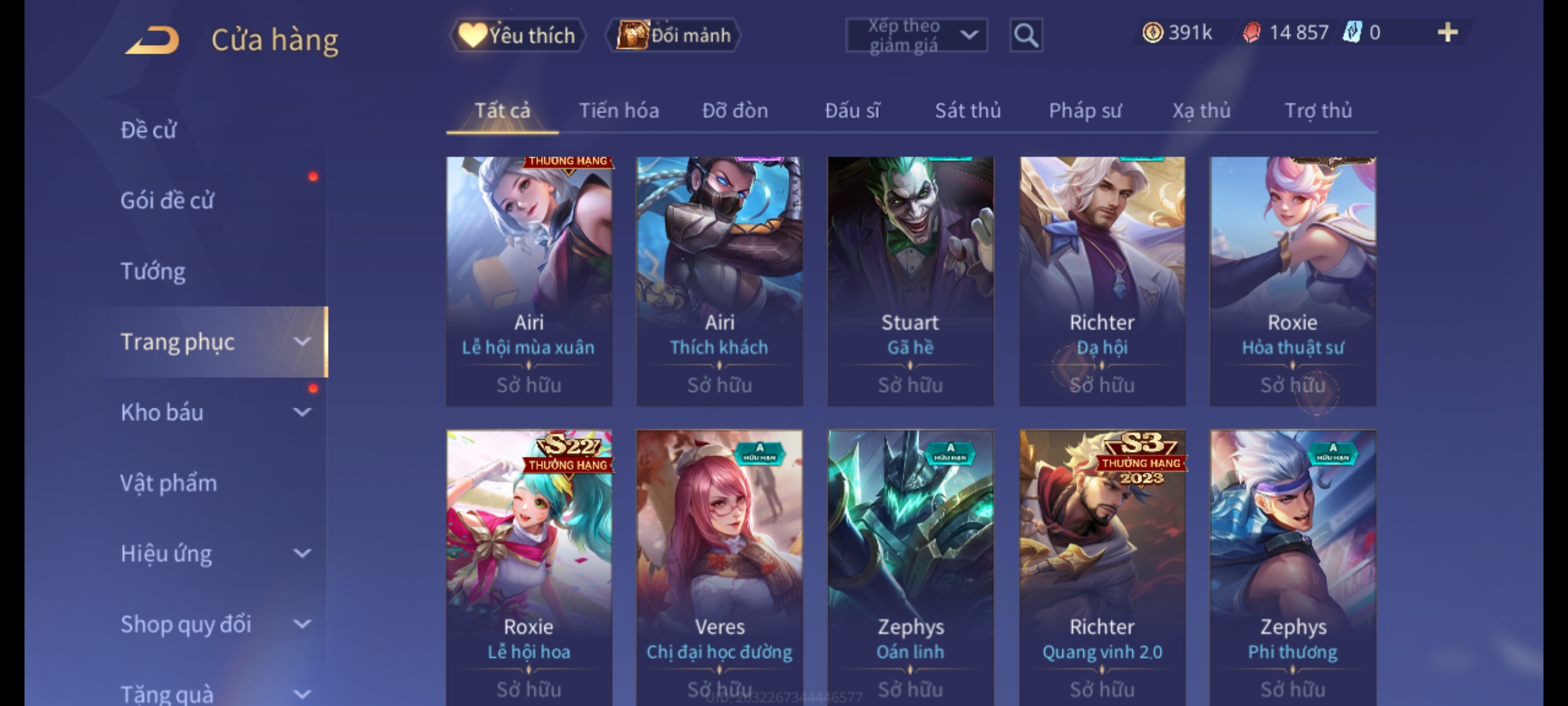
Task: Expand the Shop quy đổi chevron
Action: coord(302,624)
